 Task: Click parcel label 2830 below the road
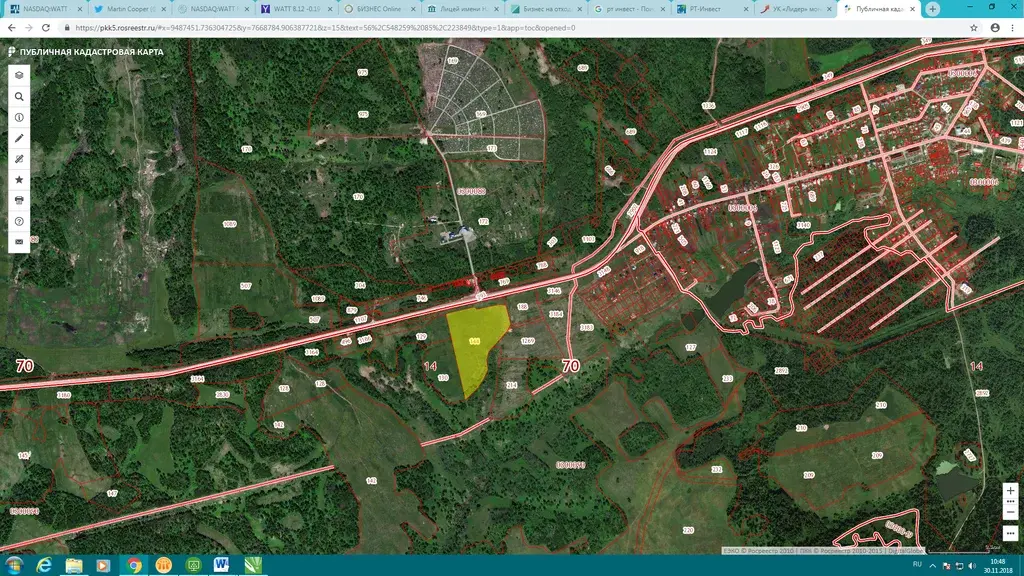click(222, 394)
